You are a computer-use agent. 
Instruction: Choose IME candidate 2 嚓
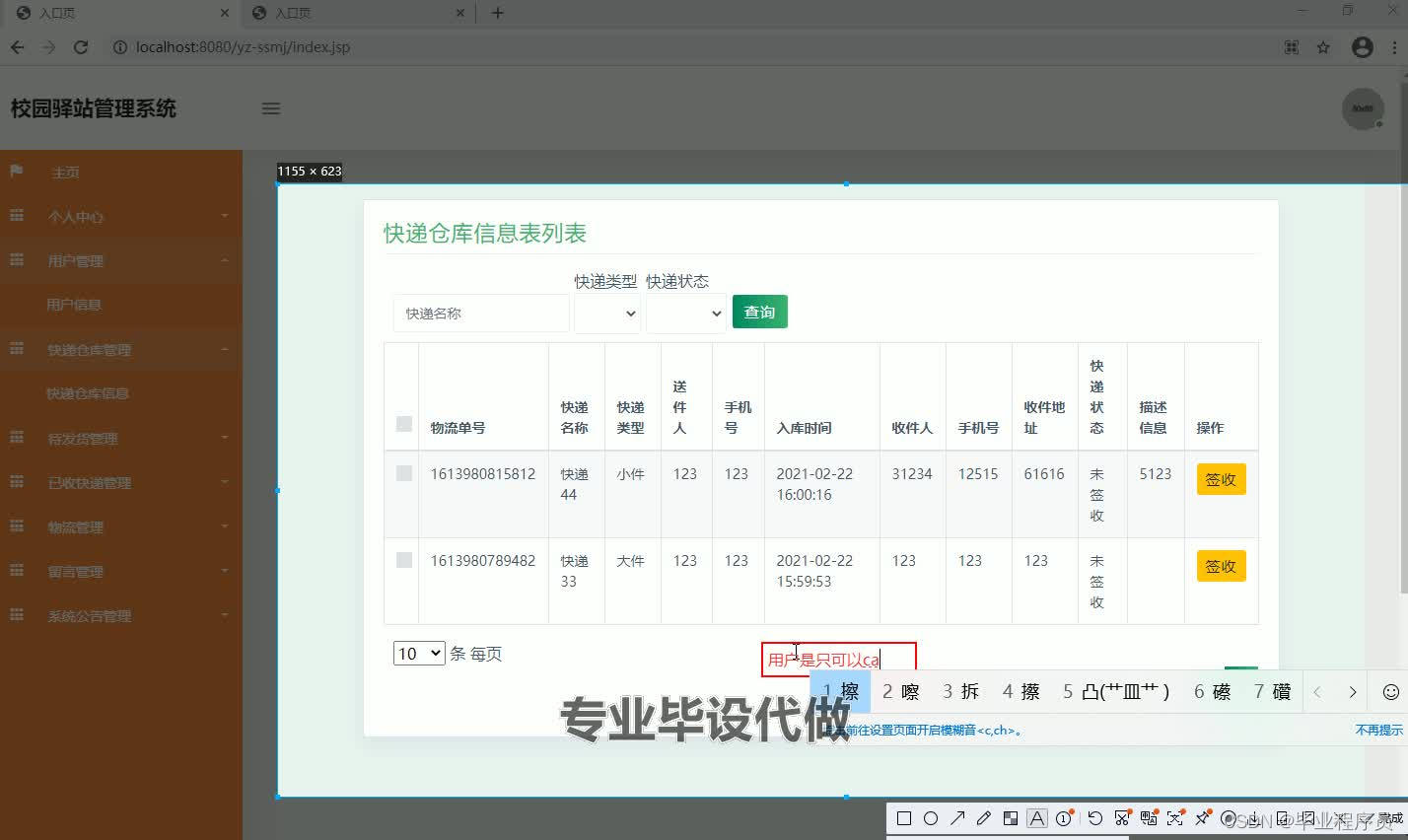point(901,692)
